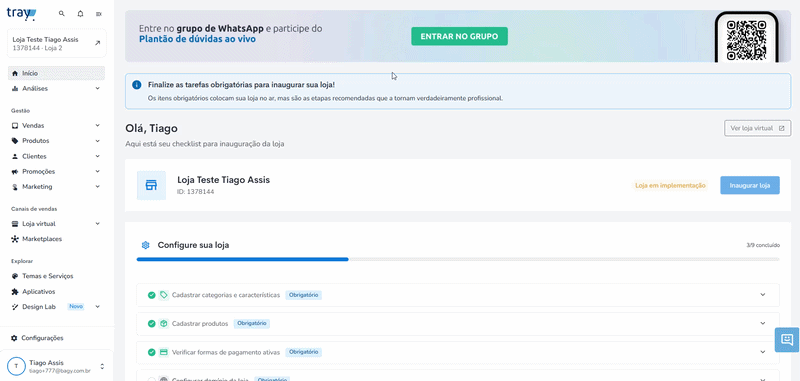Click the Configurações gear icon
The image size is (800, 381).
14,338
